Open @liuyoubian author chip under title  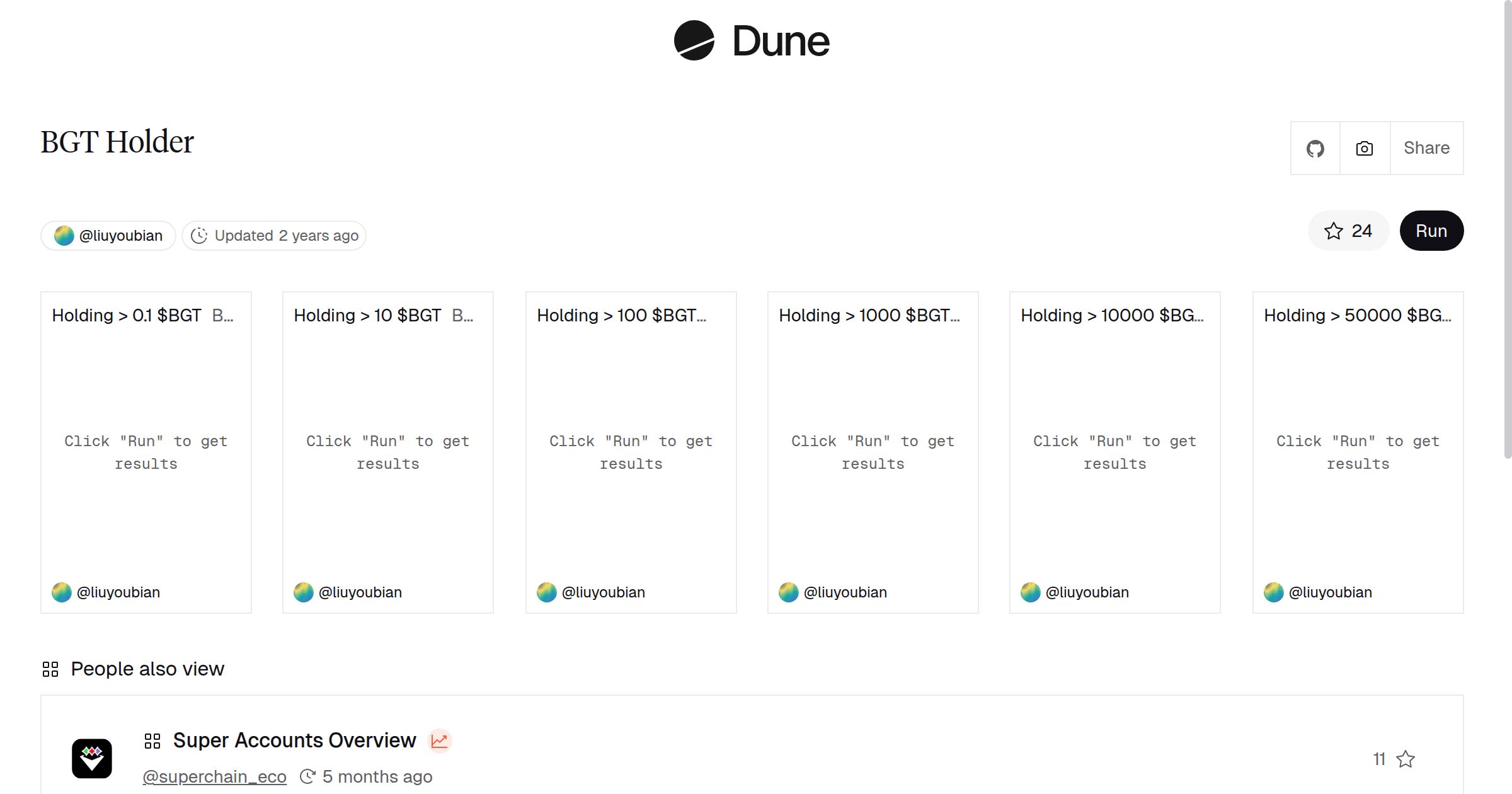point(108,236)
